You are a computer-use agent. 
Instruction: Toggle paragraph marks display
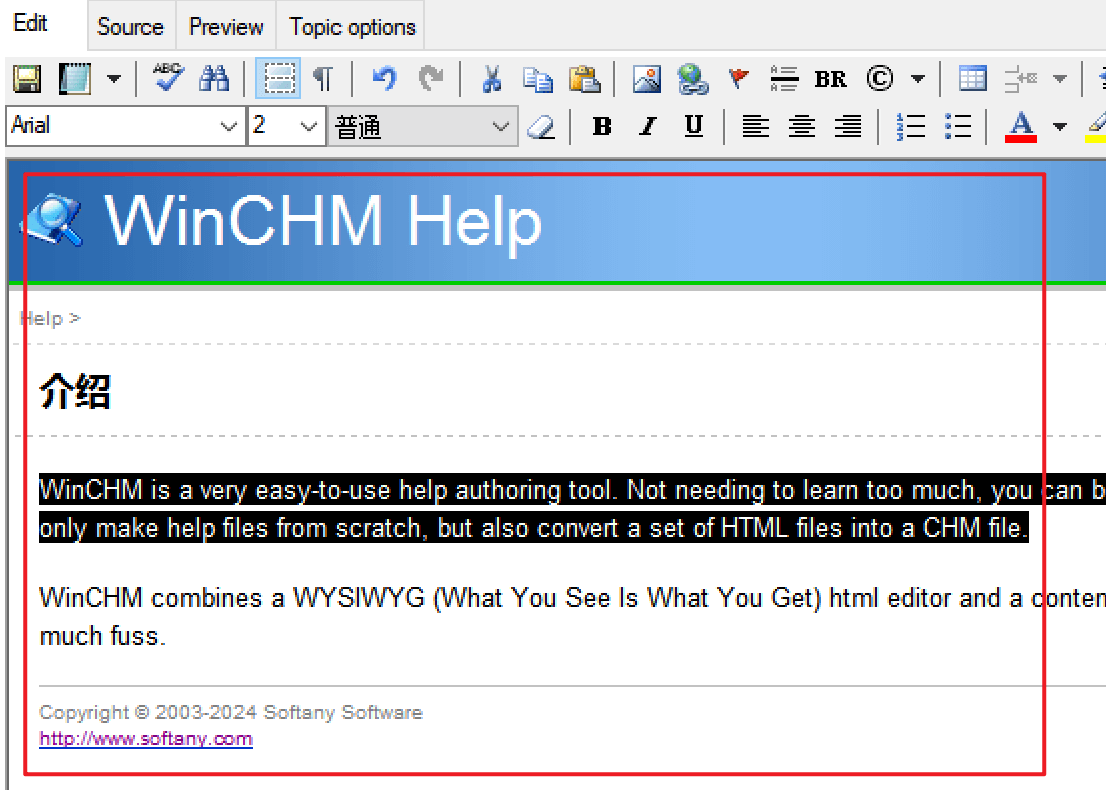(x=323, y=79)
